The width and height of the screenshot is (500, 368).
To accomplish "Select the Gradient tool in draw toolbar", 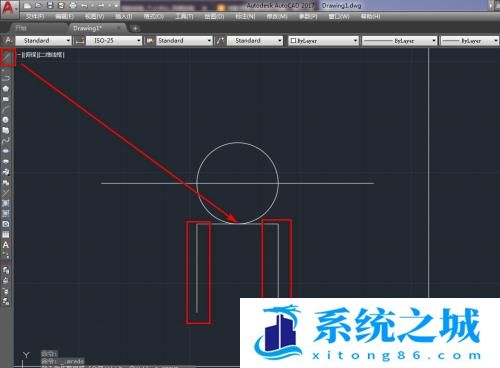I will [6, 214].
